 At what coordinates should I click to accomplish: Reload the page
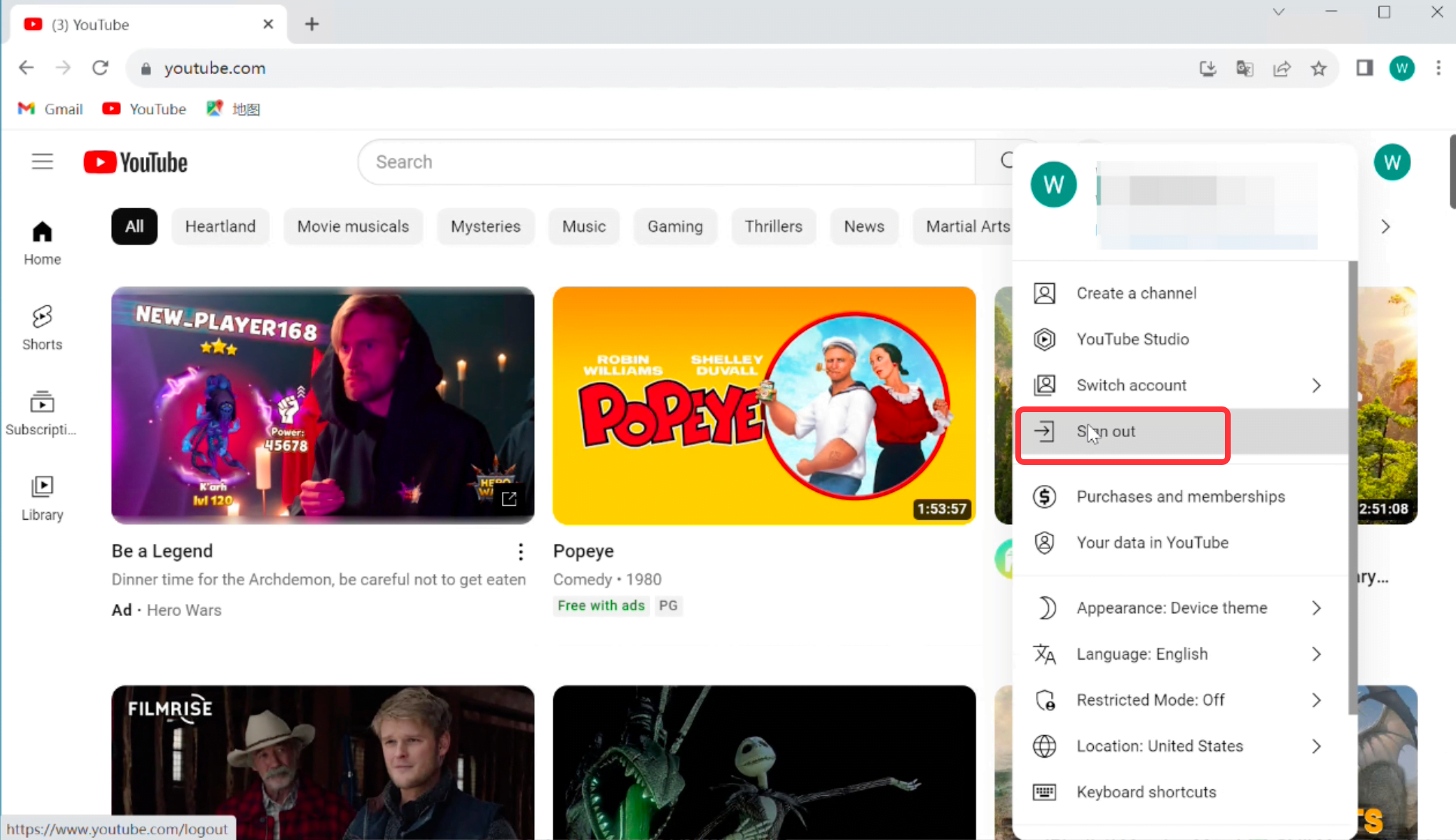point(101,68)
